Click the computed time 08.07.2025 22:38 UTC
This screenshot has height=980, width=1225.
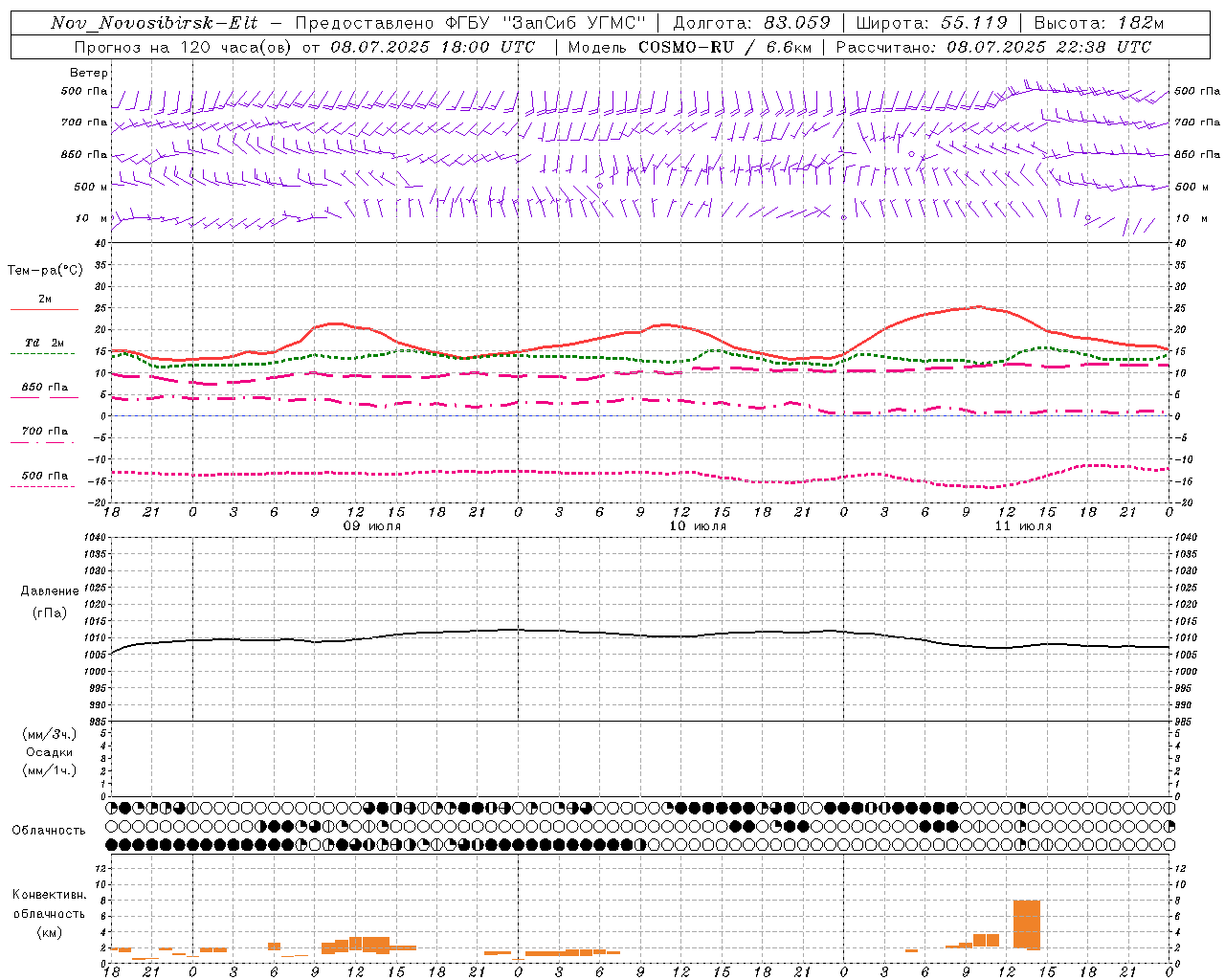pyautogui.click(x=1049, y=47)
